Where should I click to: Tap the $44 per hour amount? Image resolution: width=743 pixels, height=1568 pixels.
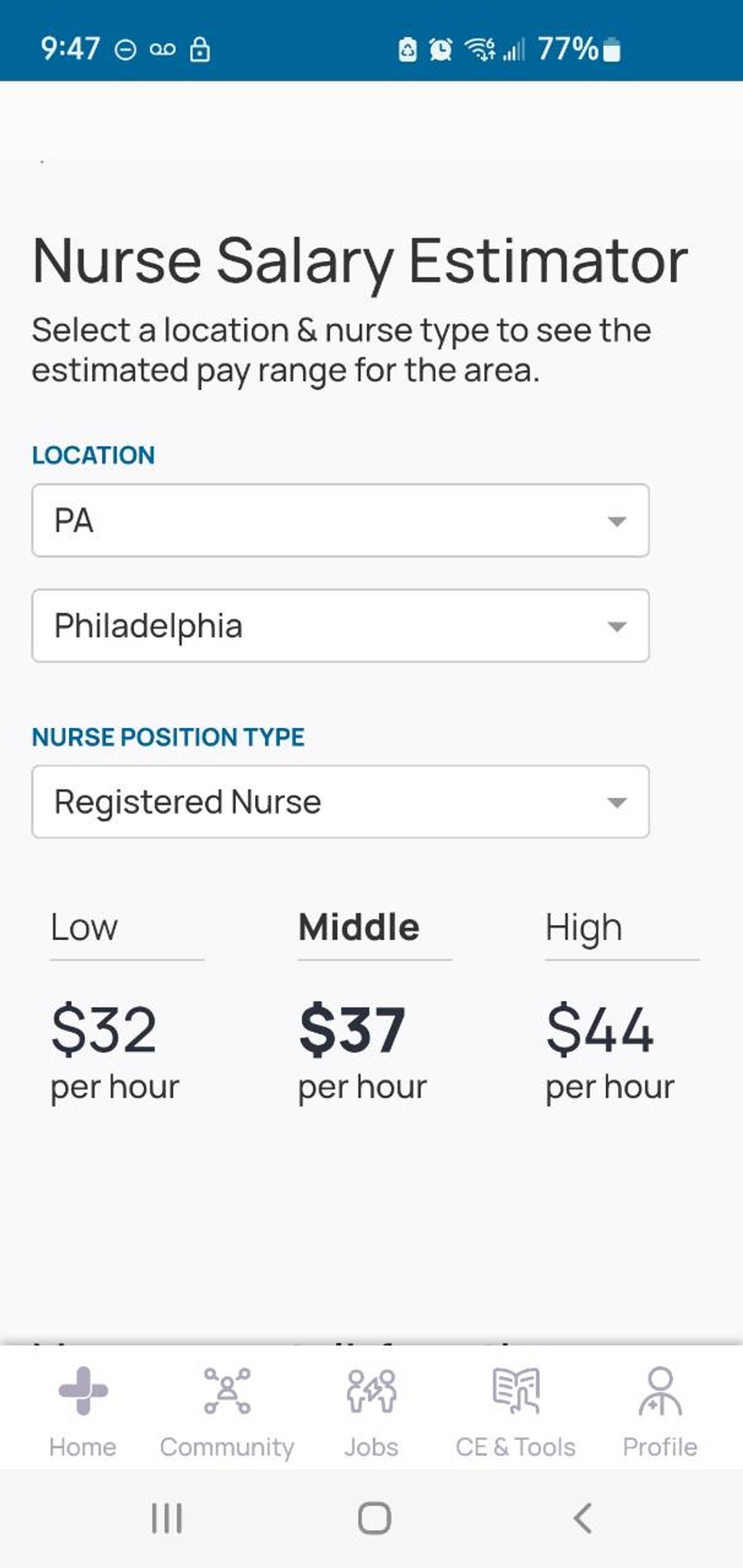[x=600, y=1031]
